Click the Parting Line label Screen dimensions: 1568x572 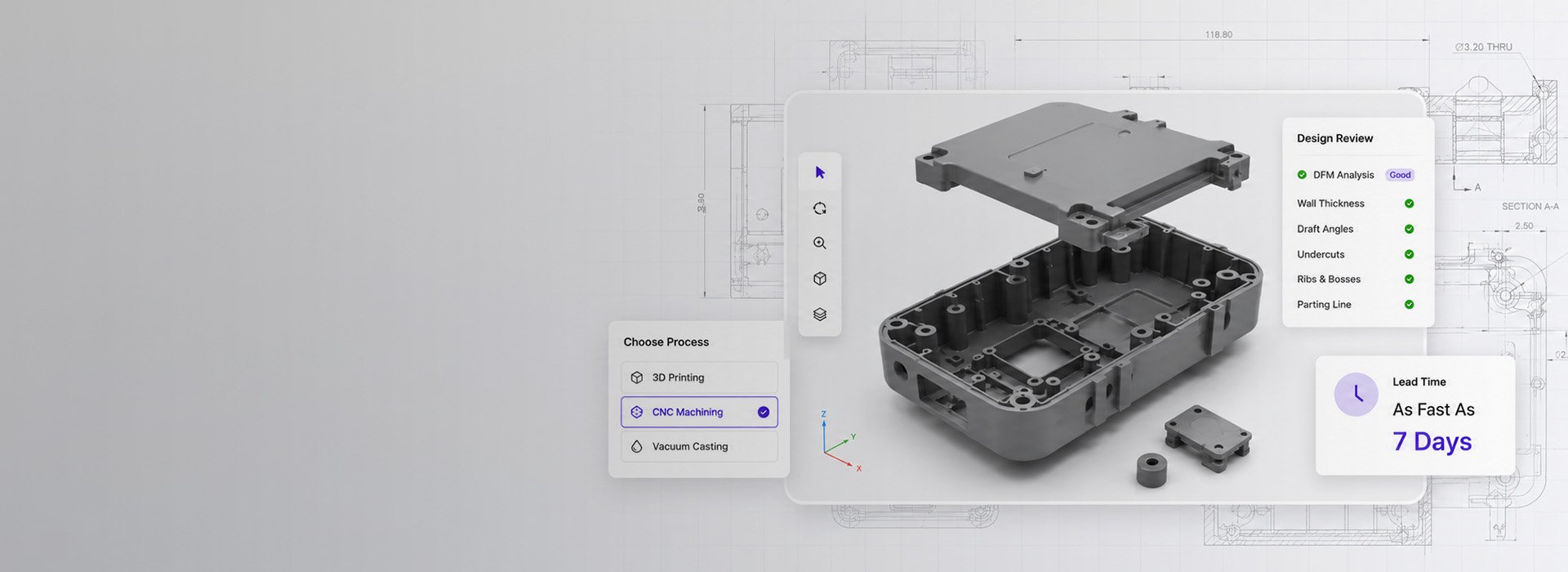(x=1324, y=305)
